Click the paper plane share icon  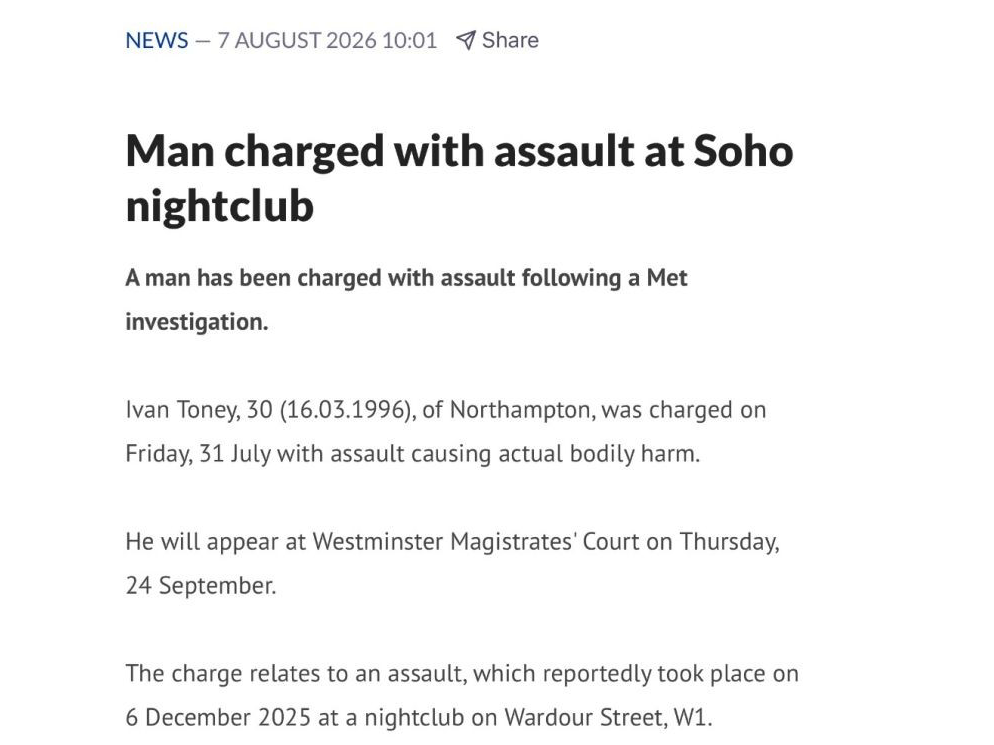click(x=465, y=41)
